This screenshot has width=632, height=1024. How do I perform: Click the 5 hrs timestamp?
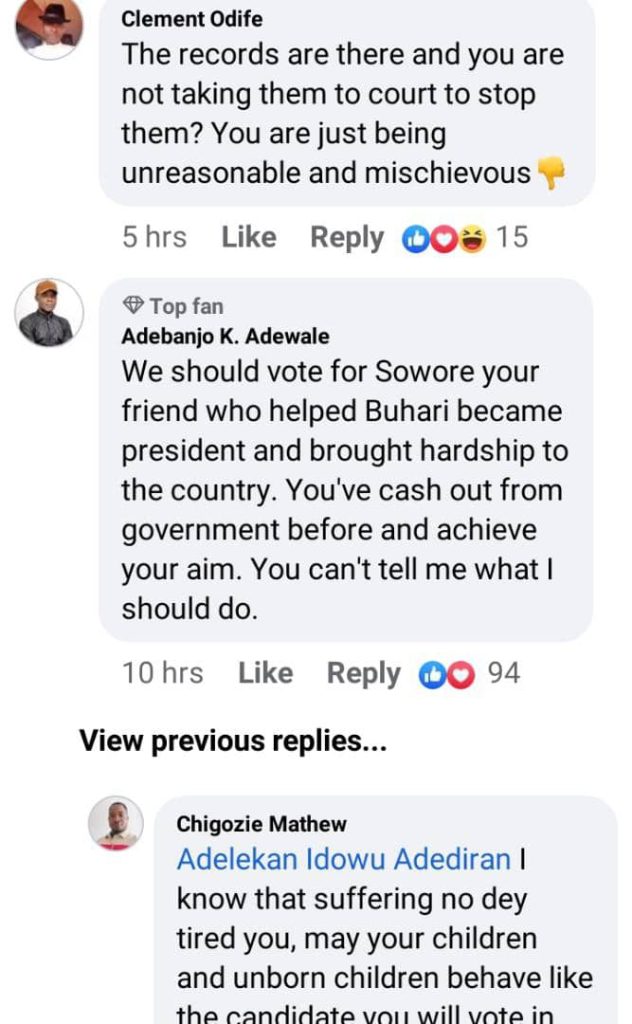click(154, 237)
